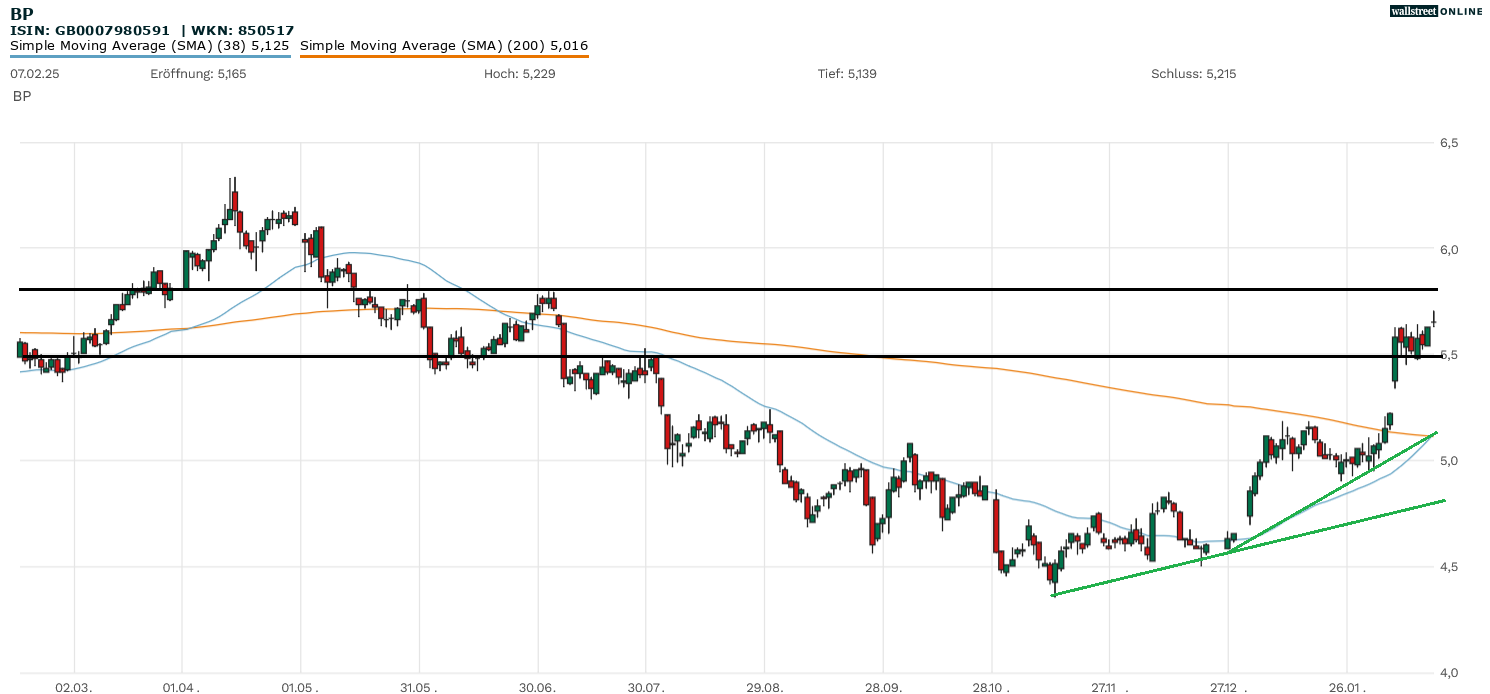Image resolution: width=1490 pixels, height=694 pixels.
Task: Select the SMA (200) legend label
Action: (x=444, y=45)
